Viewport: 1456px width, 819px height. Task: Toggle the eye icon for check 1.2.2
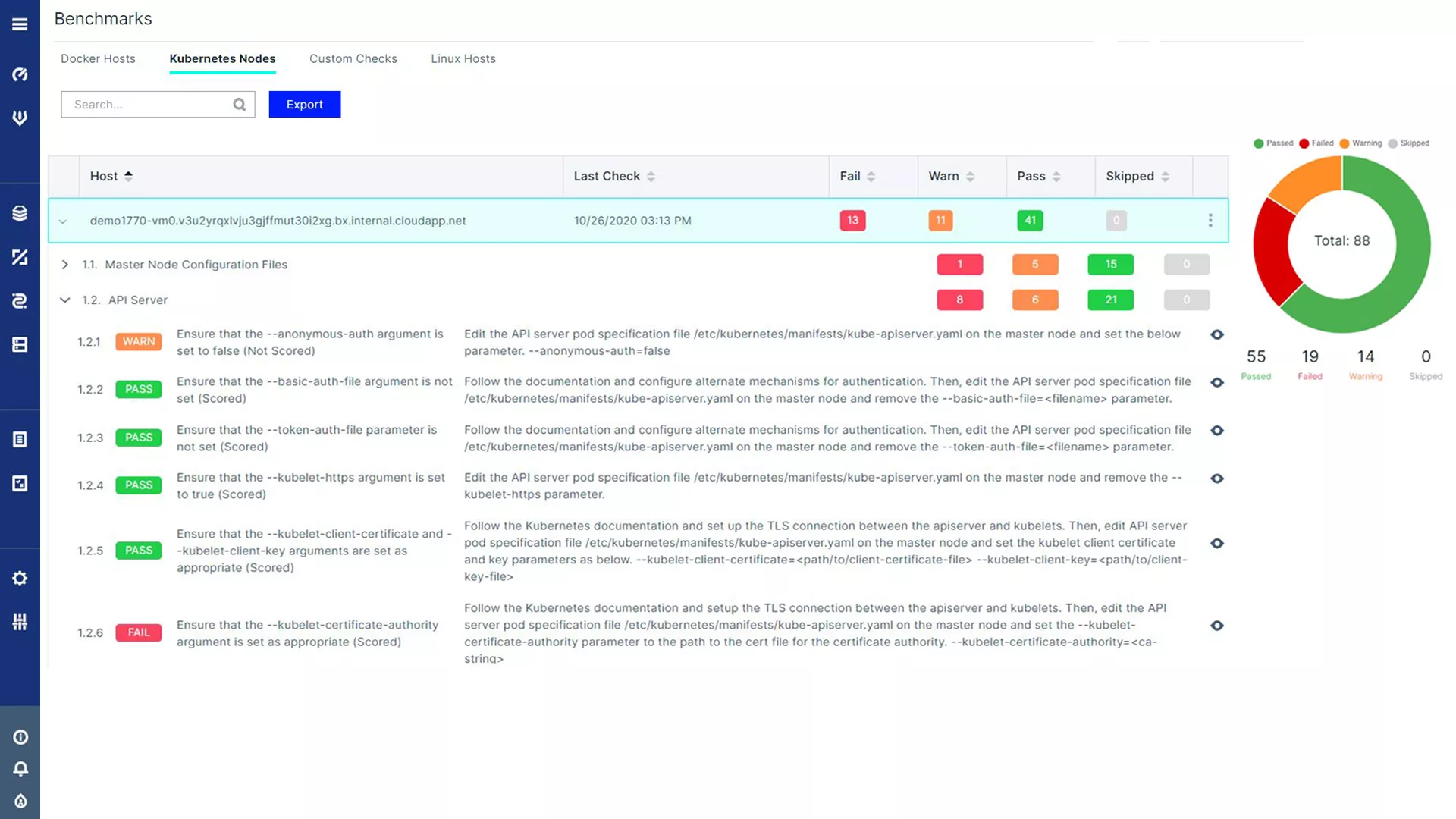coord(1217,383)
